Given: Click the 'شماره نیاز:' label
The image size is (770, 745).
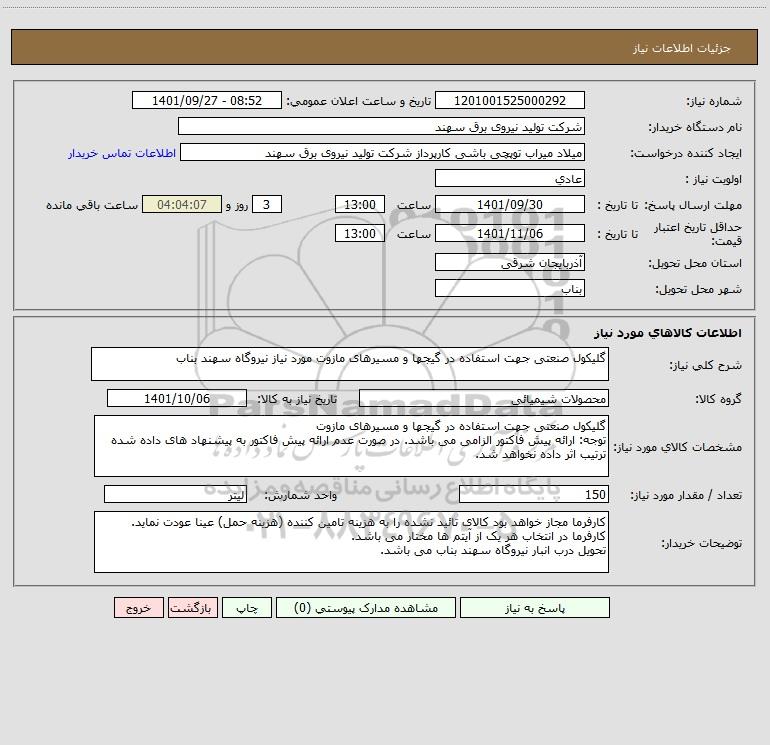Looking at the screenshot, I should tap(714, 101).
